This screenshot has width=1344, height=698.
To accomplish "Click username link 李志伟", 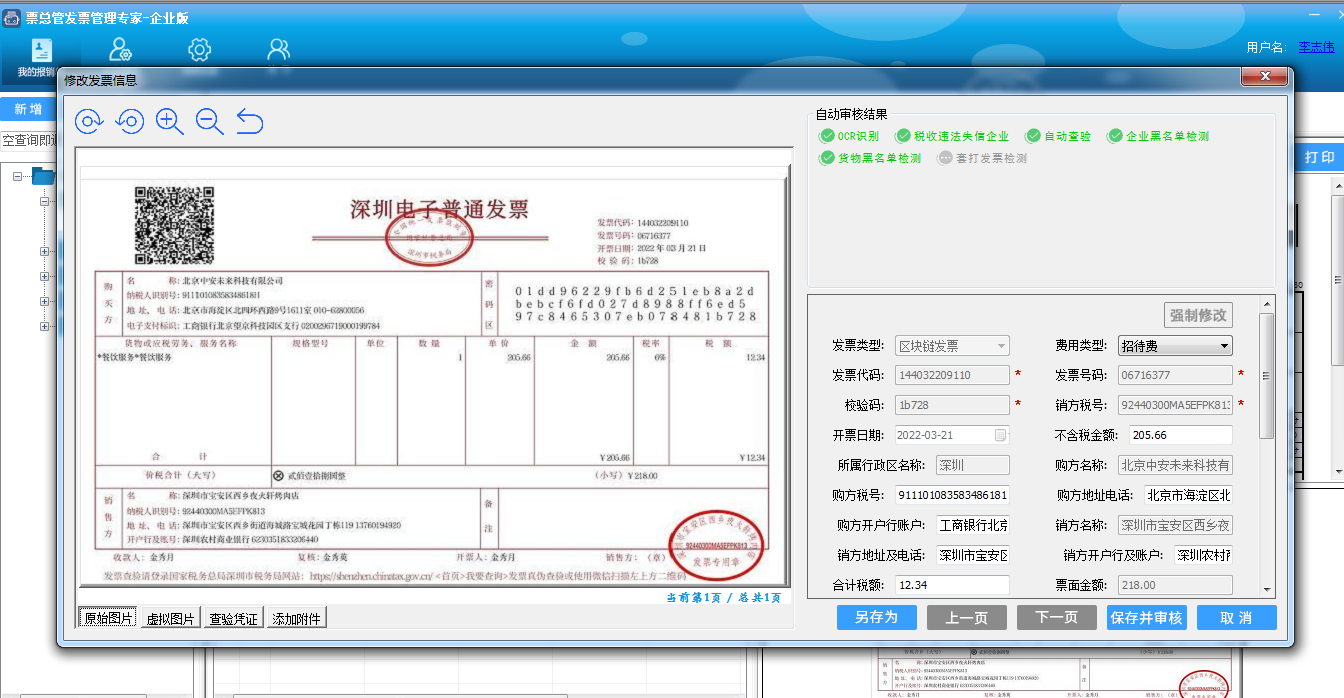I will [1316, 46].
